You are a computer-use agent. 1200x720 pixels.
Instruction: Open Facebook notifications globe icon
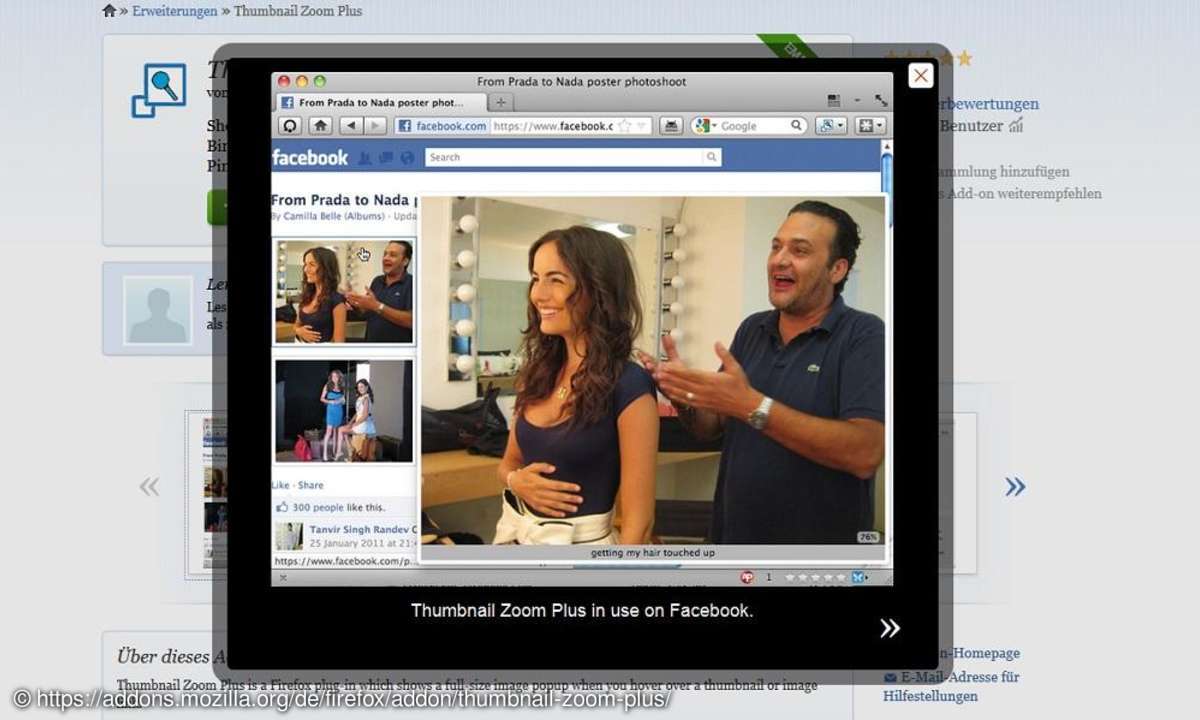click(407, 158)
